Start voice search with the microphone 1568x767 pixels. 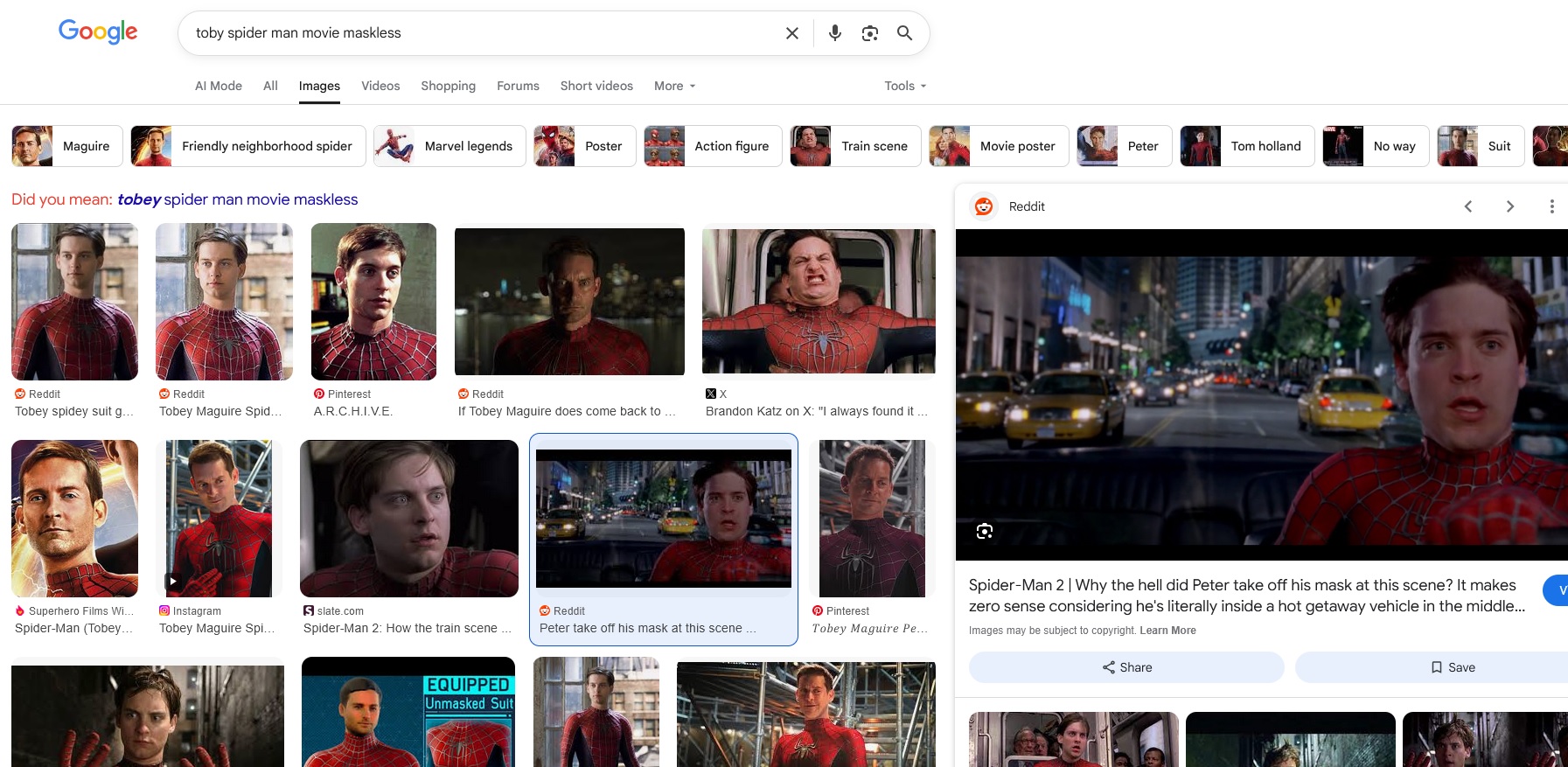(x=835, y=33)
